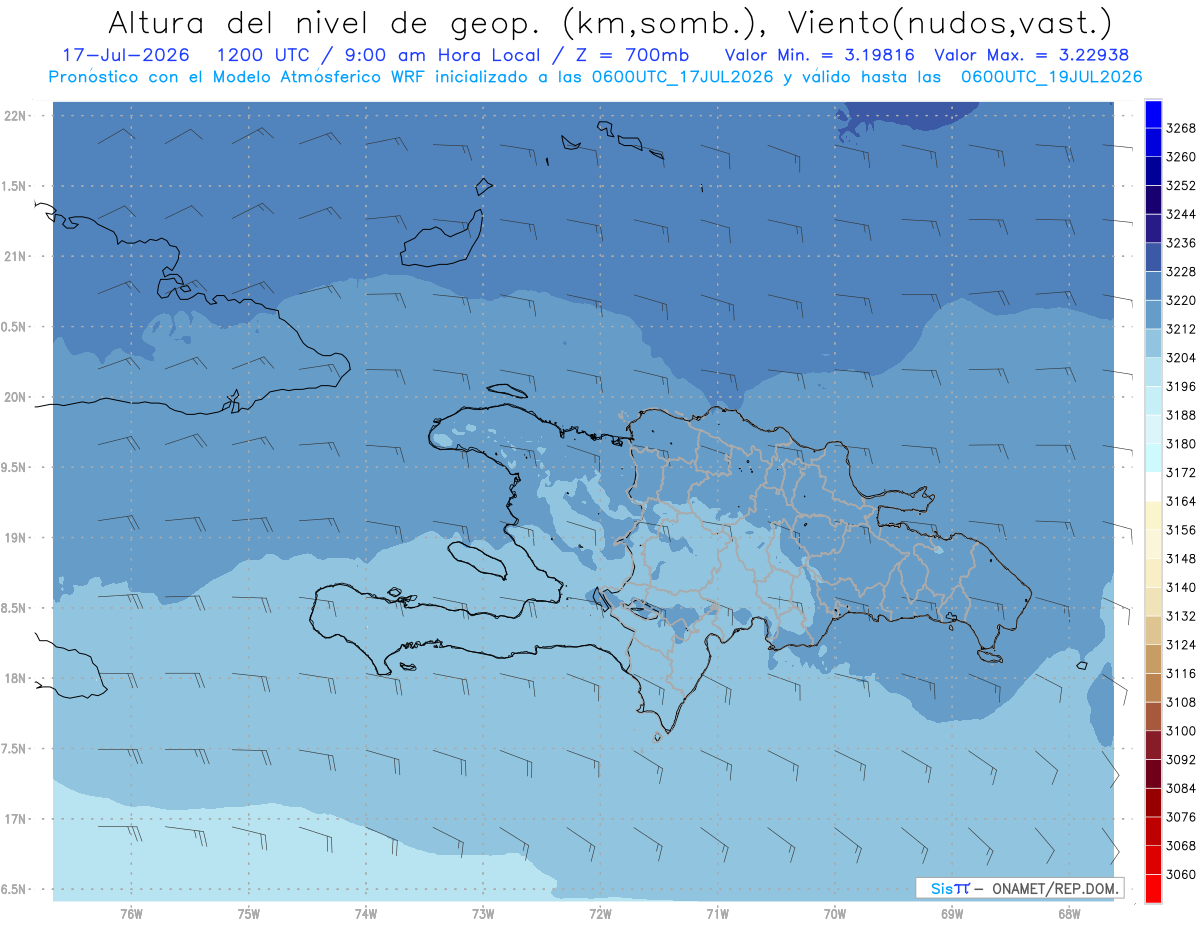This screenshot has width=1200, height=927.
Task: Click the '20N' latitude axis label
Action: (x=14, y=397)
